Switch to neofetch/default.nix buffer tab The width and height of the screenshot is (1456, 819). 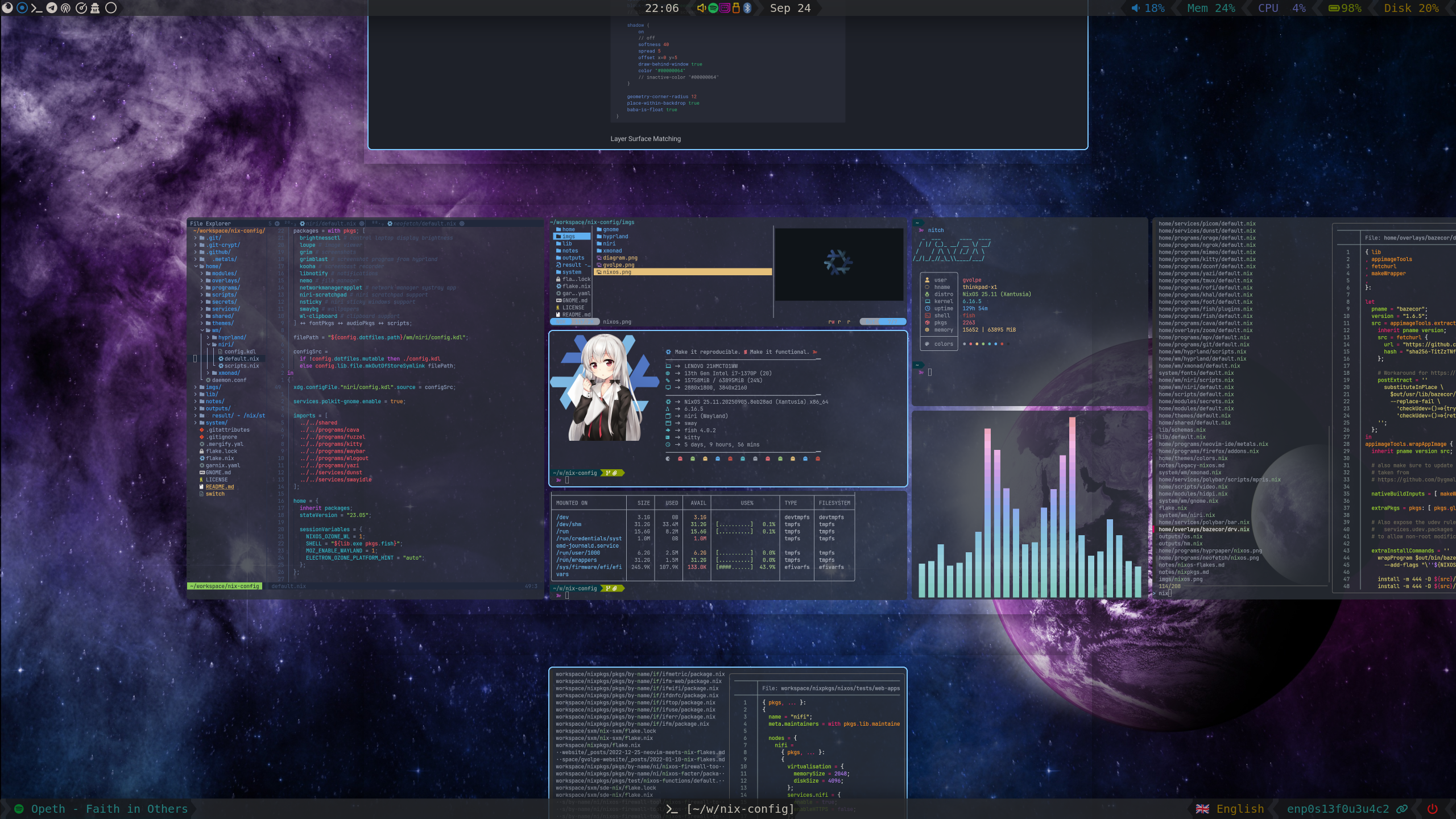click(424, 224)
